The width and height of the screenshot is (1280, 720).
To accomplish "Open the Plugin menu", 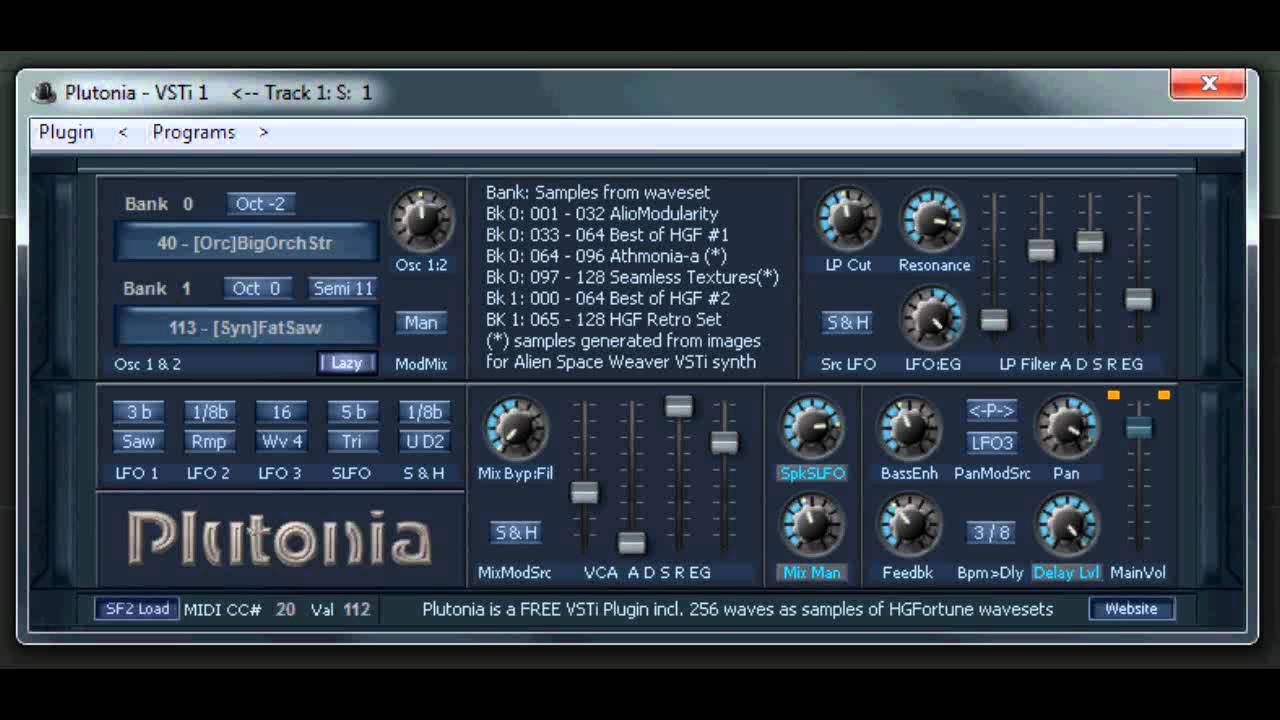I will (66, 132).
